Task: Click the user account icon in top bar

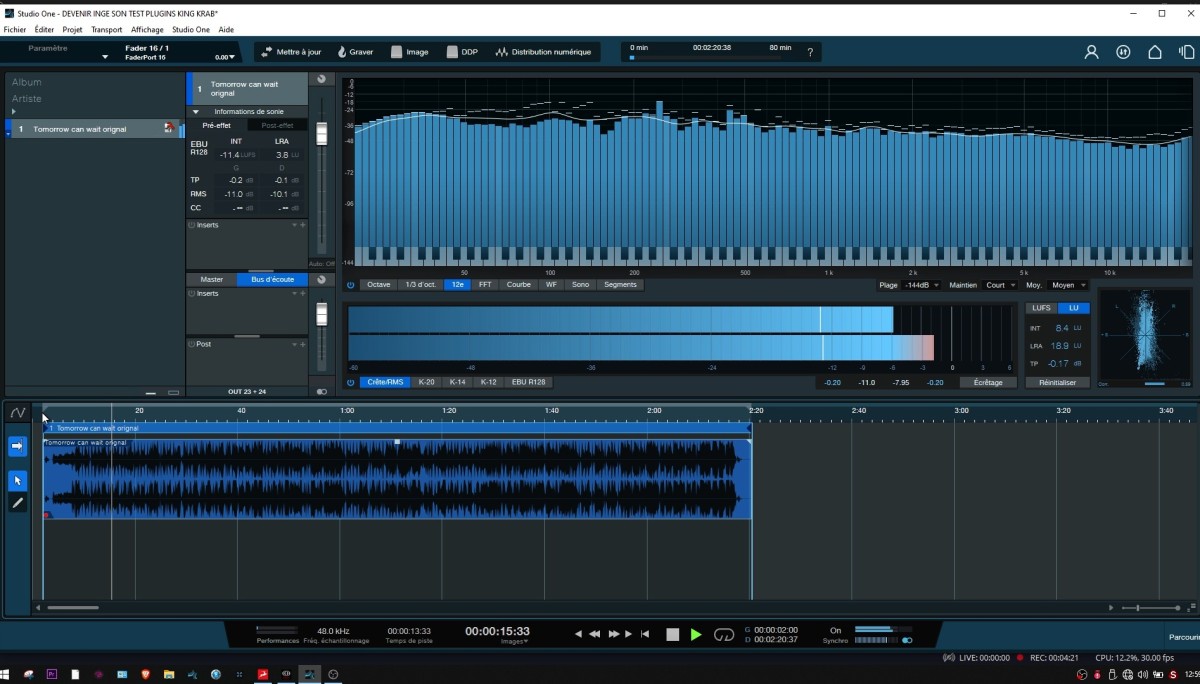Action: [x=1092, y=52]
